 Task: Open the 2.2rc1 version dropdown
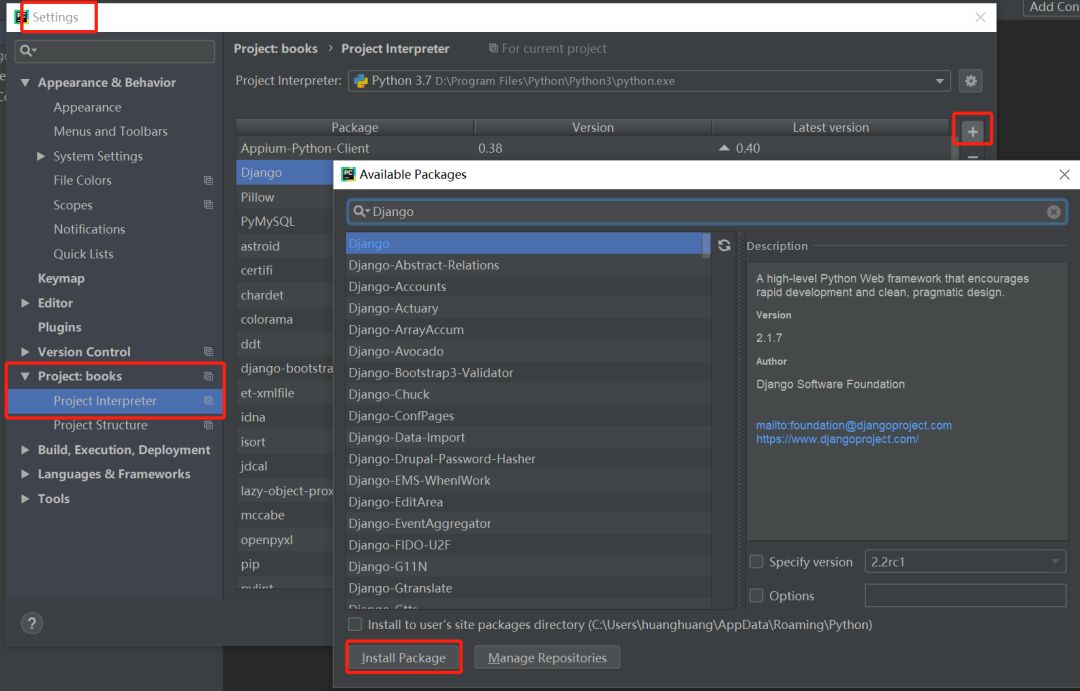point(1055,561)
